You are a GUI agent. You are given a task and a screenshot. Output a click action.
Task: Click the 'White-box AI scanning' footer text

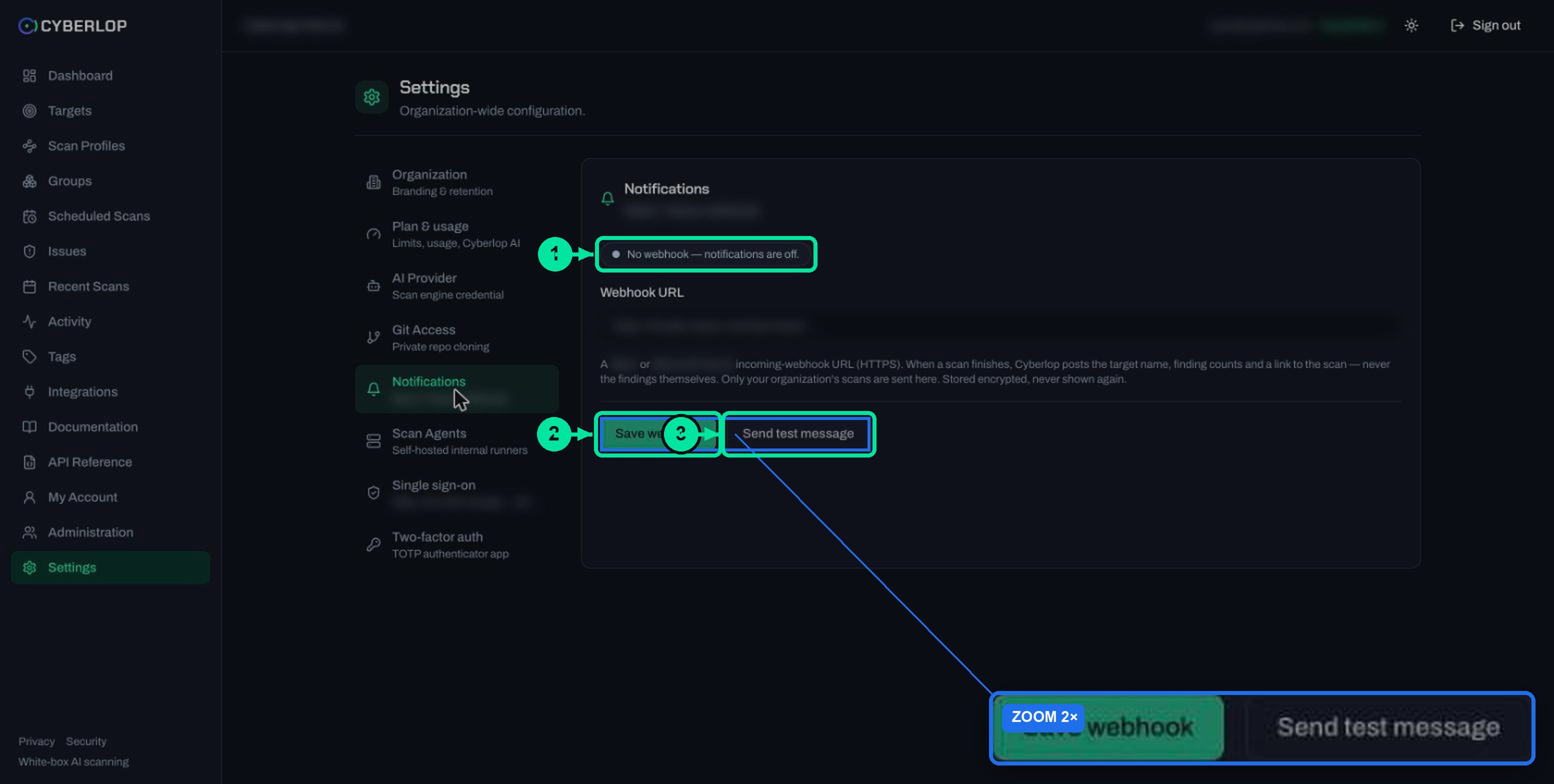(x=73, y=761)
